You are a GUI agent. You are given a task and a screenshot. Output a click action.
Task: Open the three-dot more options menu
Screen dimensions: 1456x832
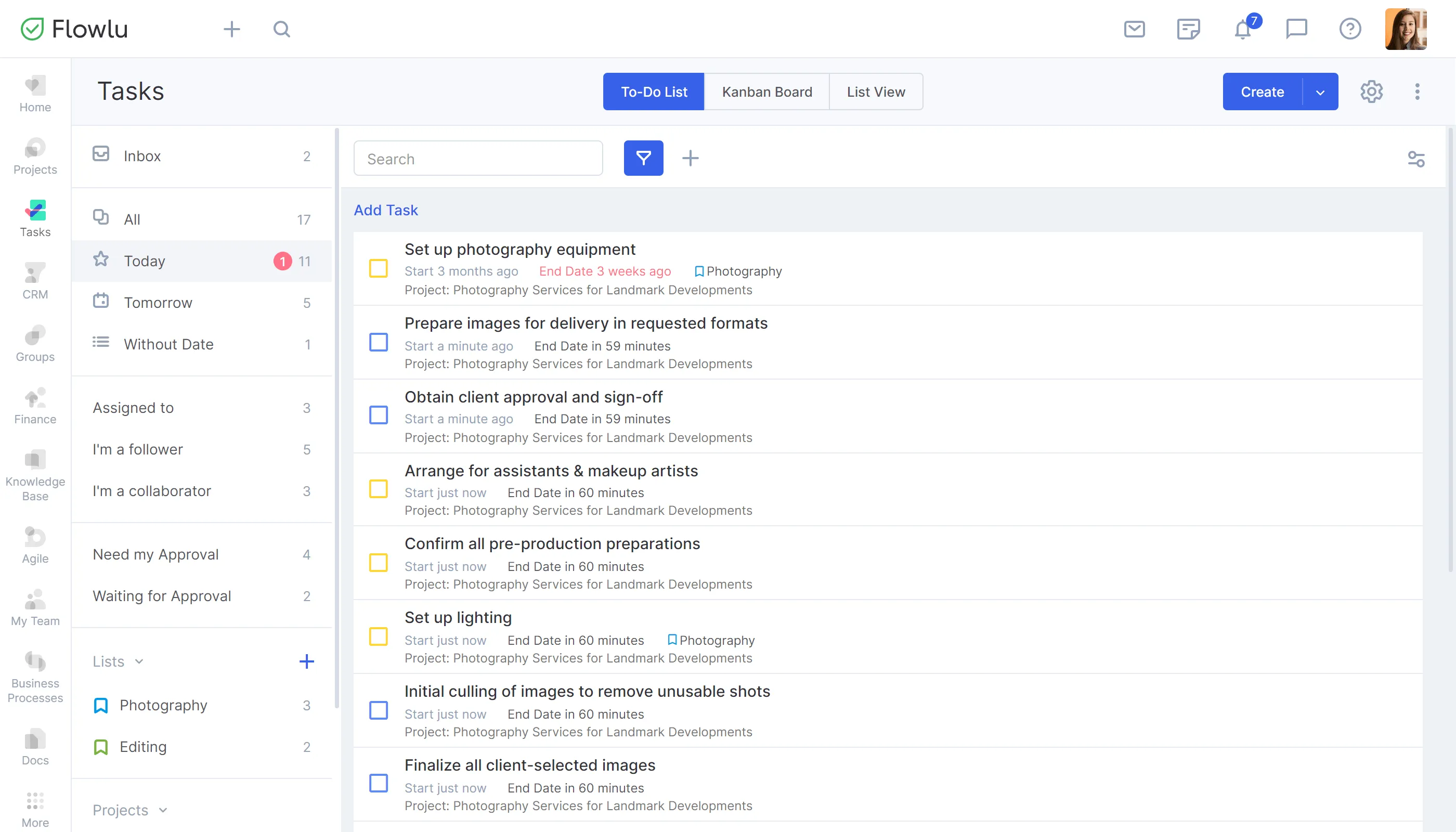1417,92
